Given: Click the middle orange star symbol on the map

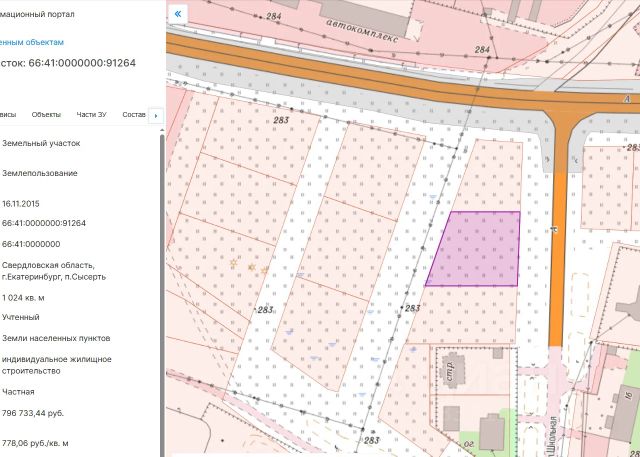Looking at the screenshot, I should (252, 267).
